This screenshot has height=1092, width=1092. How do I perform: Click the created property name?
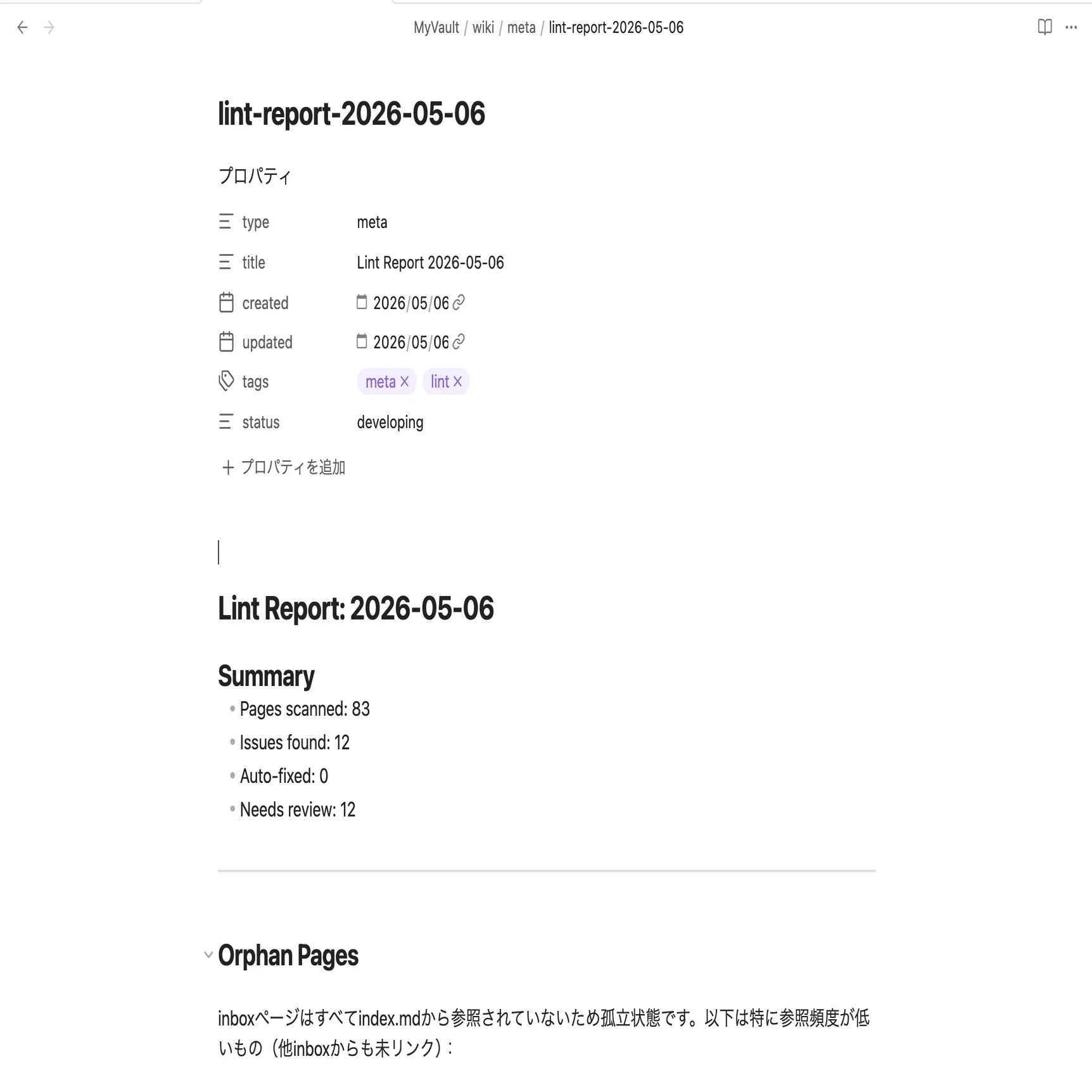265,303
